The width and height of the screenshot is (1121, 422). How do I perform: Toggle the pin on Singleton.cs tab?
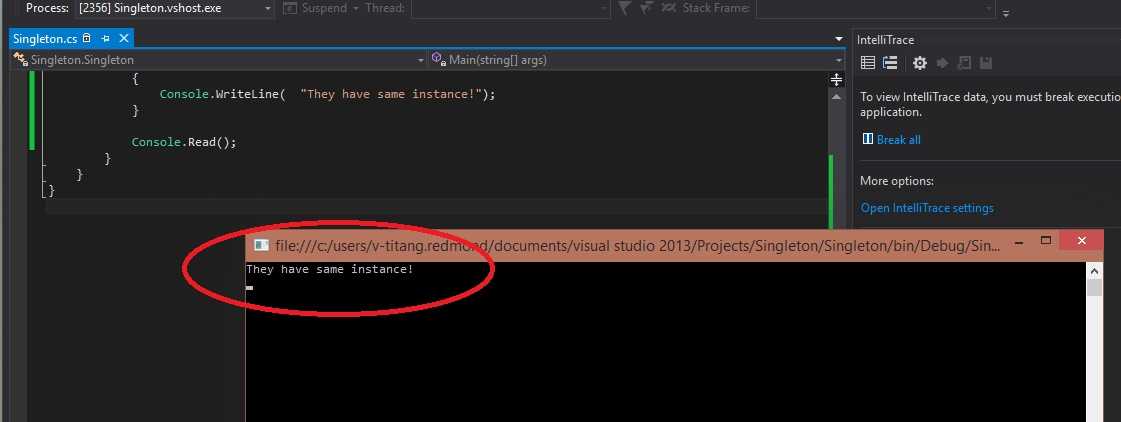pyautogui.click(x=104, y=39)
